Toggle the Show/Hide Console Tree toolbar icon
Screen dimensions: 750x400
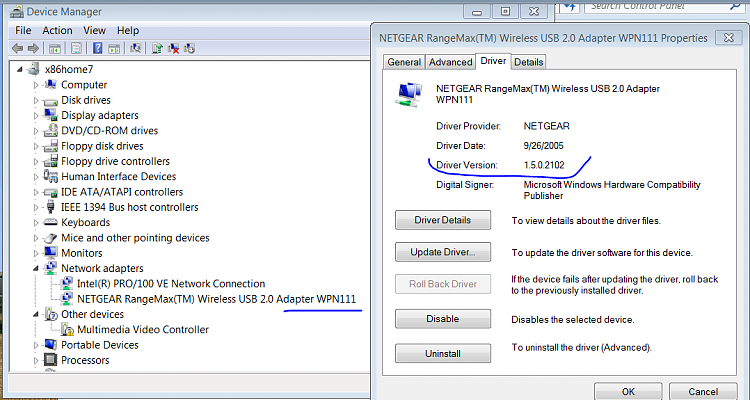pos(55,48)
